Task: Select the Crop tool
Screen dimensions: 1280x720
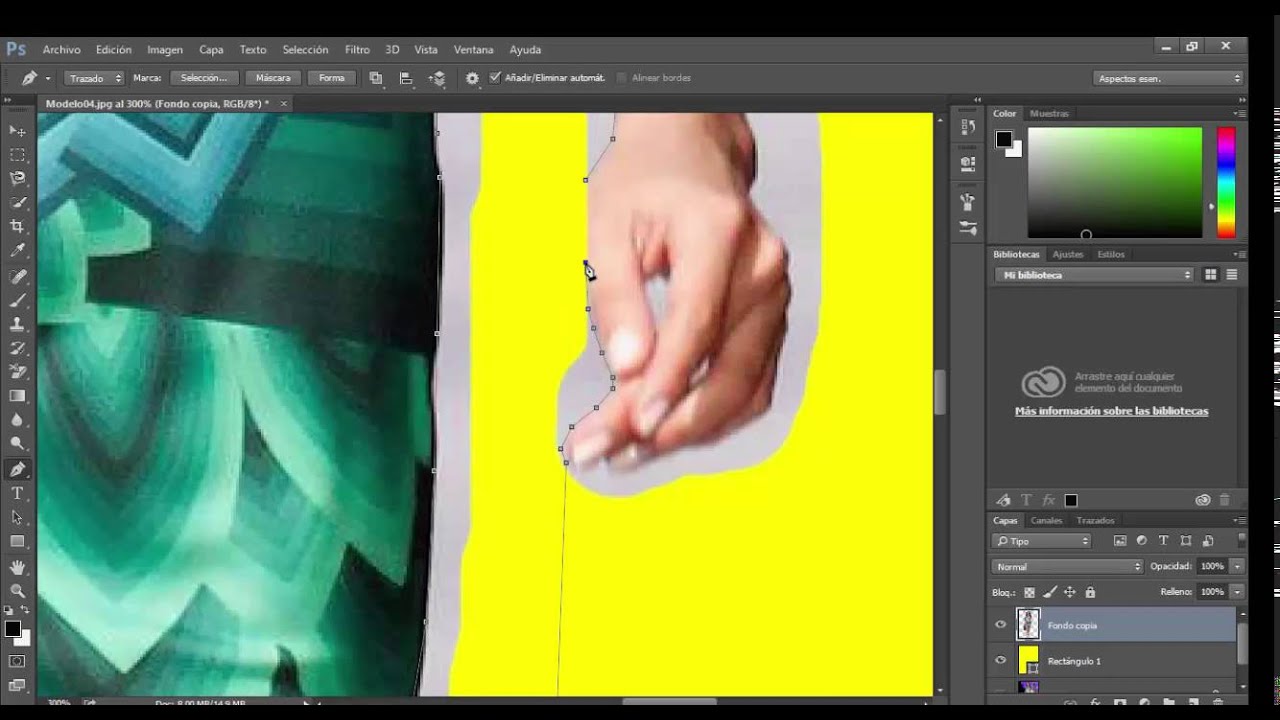Action: pos(17,227)
